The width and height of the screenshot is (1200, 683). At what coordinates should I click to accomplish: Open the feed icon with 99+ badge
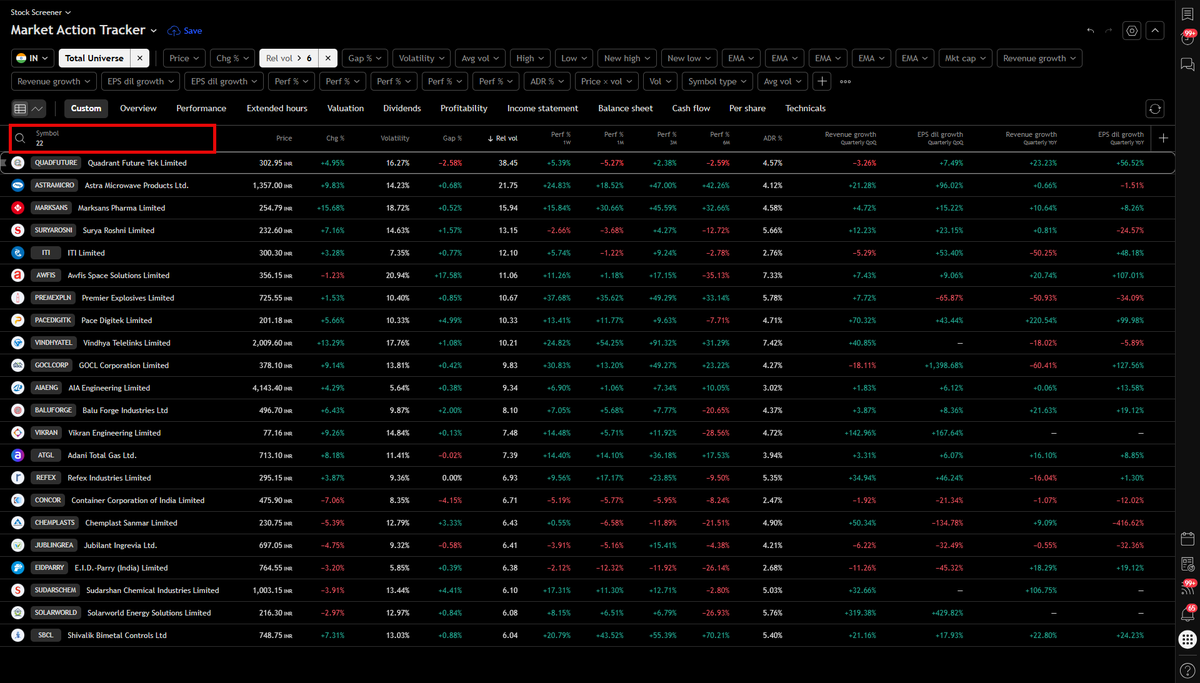pyautogui.click(x=1188, y=589)
